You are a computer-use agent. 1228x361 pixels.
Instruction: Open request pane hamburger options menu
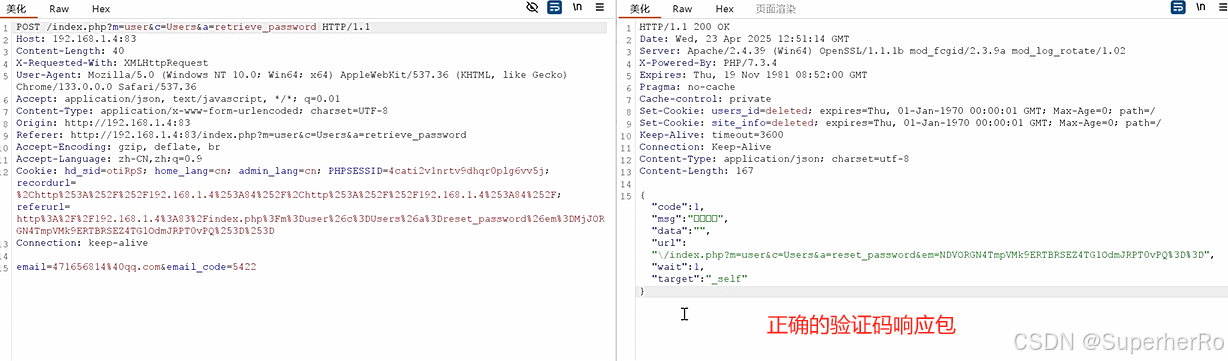point(601,8)
